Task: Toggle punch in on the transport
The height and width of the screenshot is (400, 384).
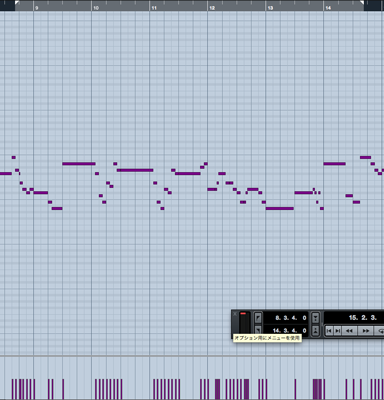Action: tap(316, 318)
